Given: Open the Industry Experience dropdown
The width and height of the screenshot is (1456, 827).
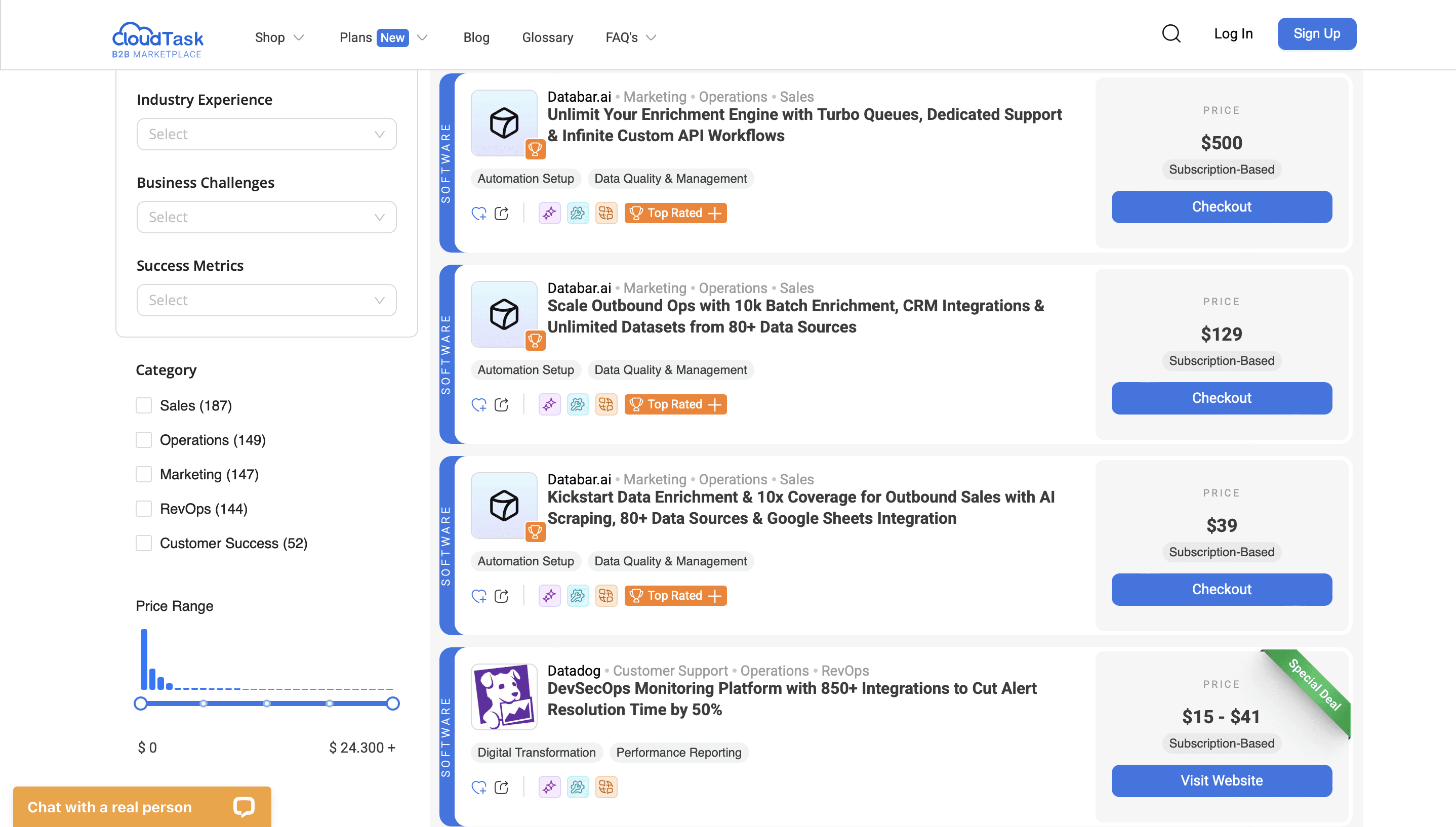Looking at the screenshot, I should [x=266, y=134].
